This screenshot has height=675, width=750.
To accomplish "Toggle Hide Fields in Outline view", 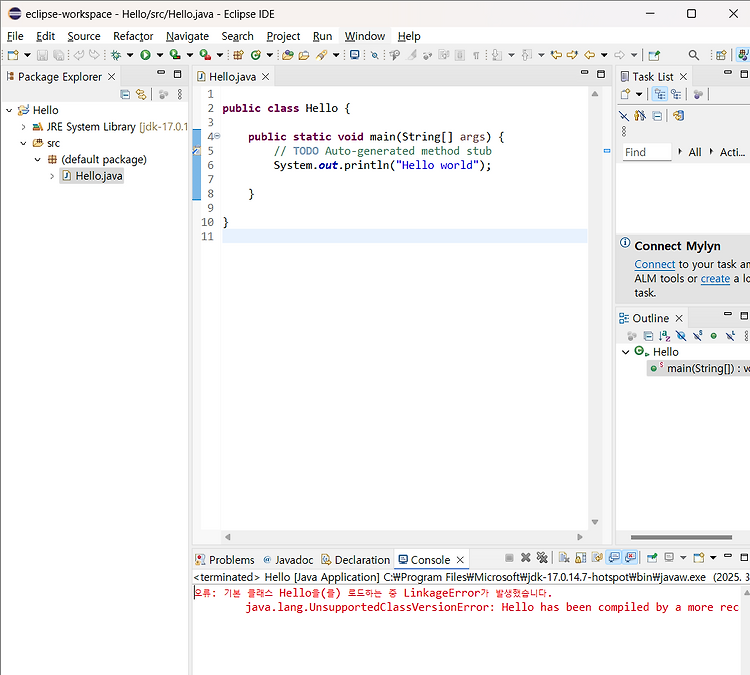I will (x=680, y=336).
